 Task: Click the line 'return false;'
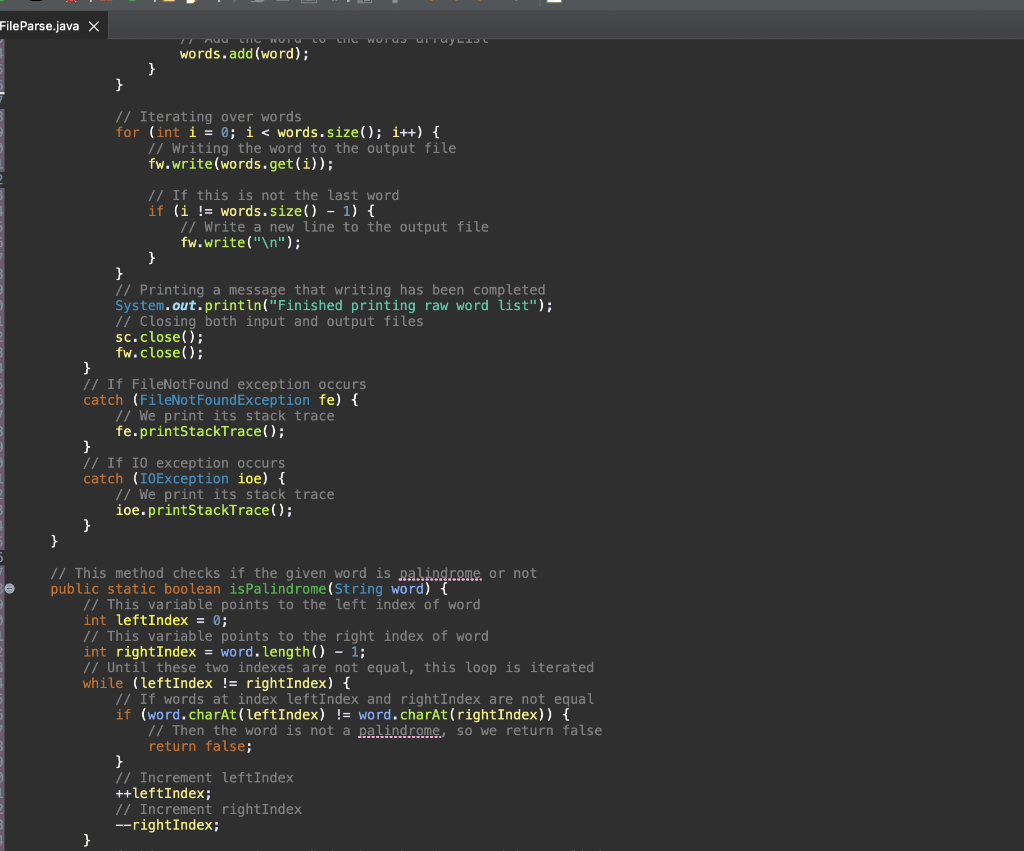pos(200,747)
